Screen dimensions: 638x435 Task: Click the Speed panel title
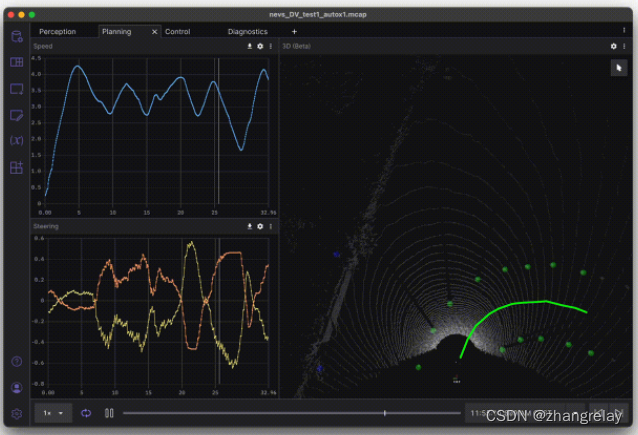(43, 46)
